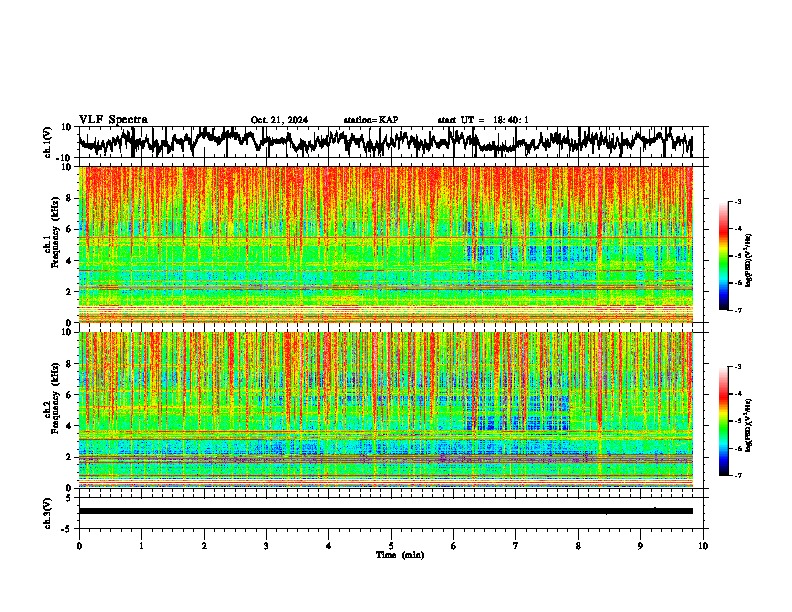Click the 8 kHz tick of ch.1 spectrogram

70,198
